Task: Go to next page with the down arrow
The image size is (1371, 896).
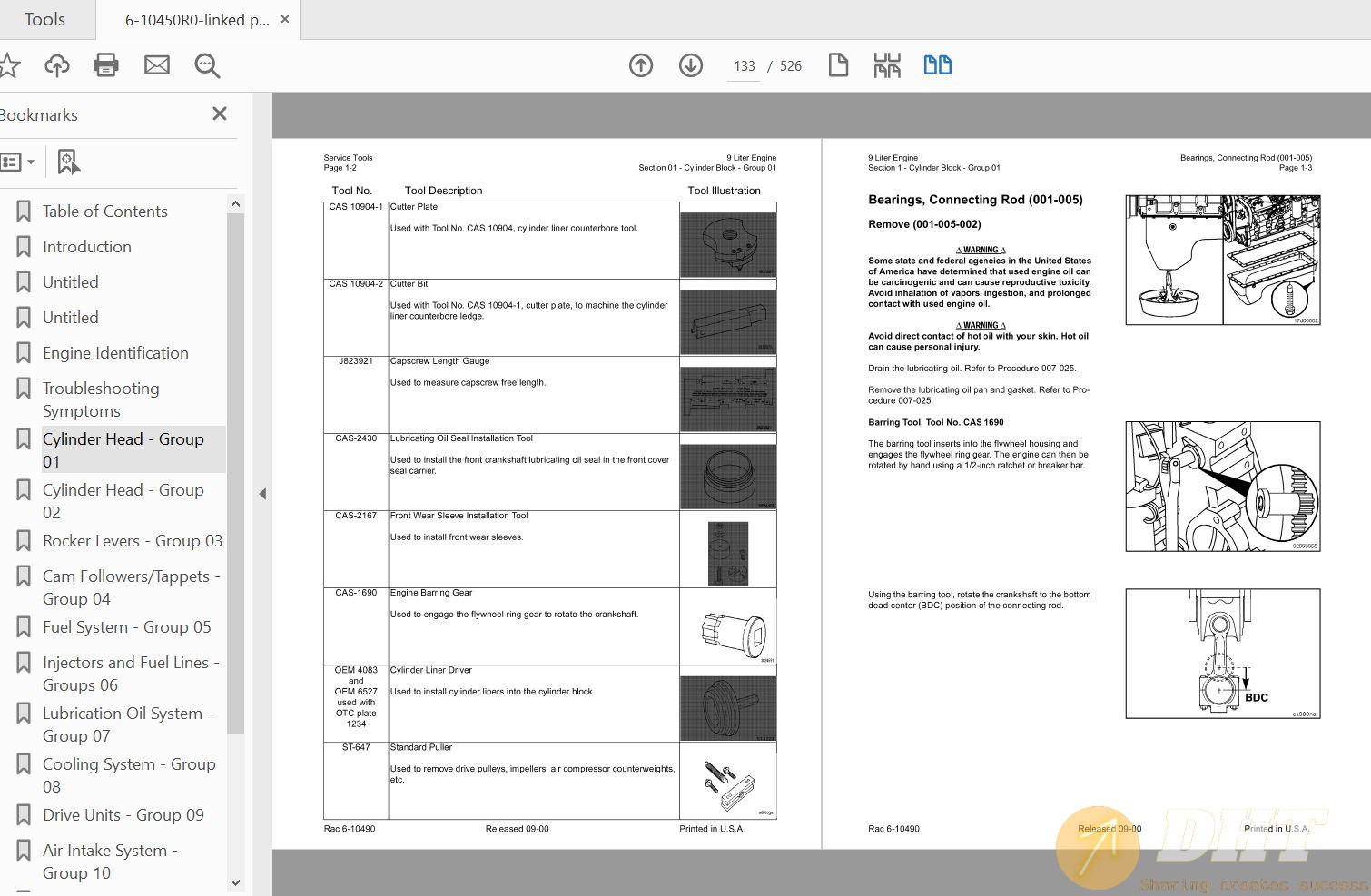Action: coord(691,65)
